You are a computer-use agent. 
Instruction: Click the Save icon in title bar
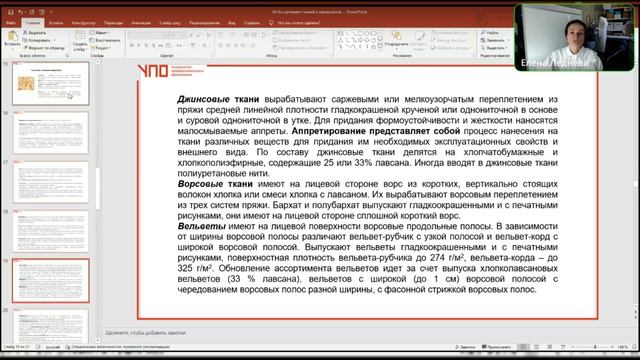pyautogui.click(x=11, y=12)
